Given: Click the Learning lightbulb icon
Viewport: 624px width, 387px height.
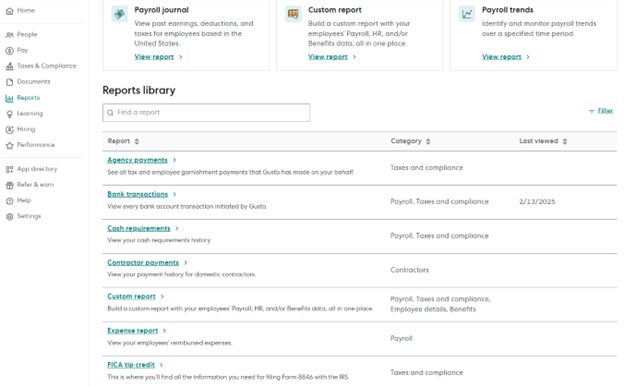Looking at the screenshot, I should tap(10, 114).
